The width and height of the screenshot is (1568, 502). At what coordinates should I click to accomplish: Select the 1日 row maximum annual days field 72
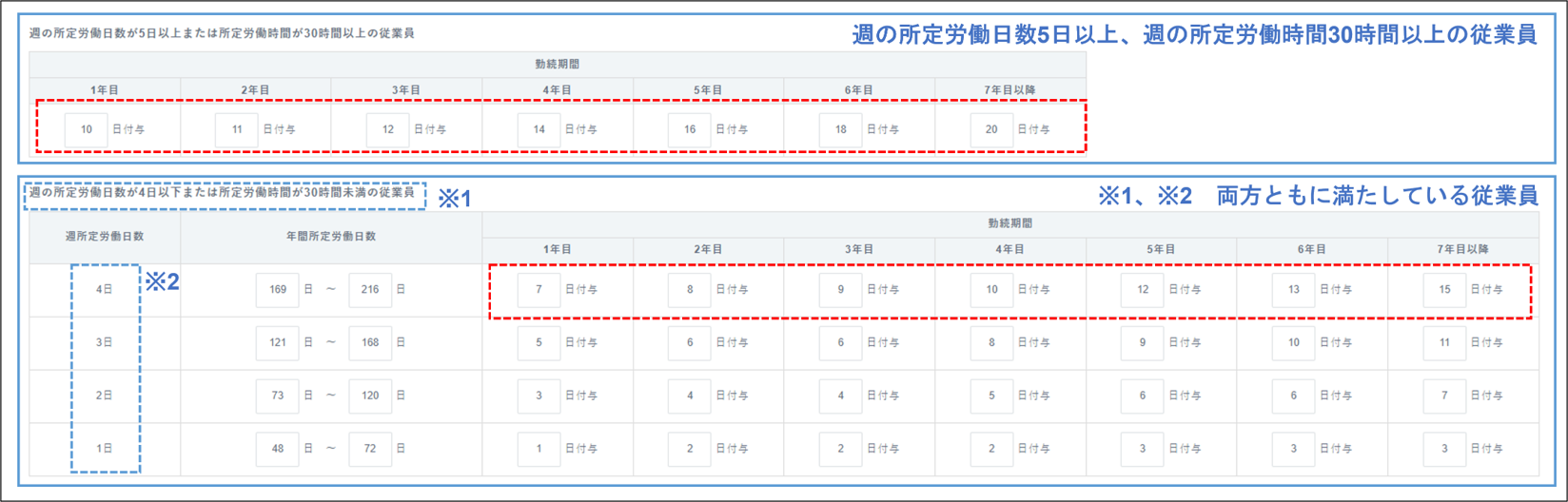tap(370, 449)
